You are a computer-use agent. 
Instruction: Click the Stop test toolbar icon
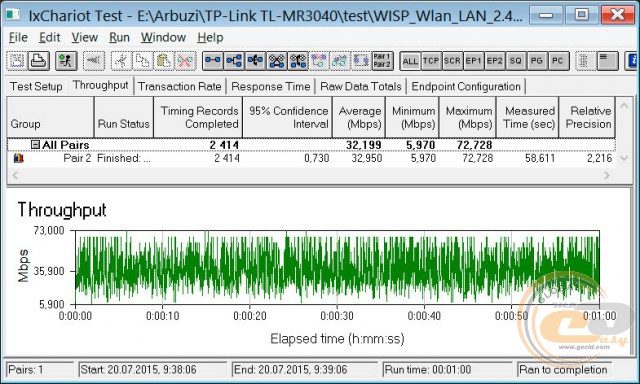(94, 61)
